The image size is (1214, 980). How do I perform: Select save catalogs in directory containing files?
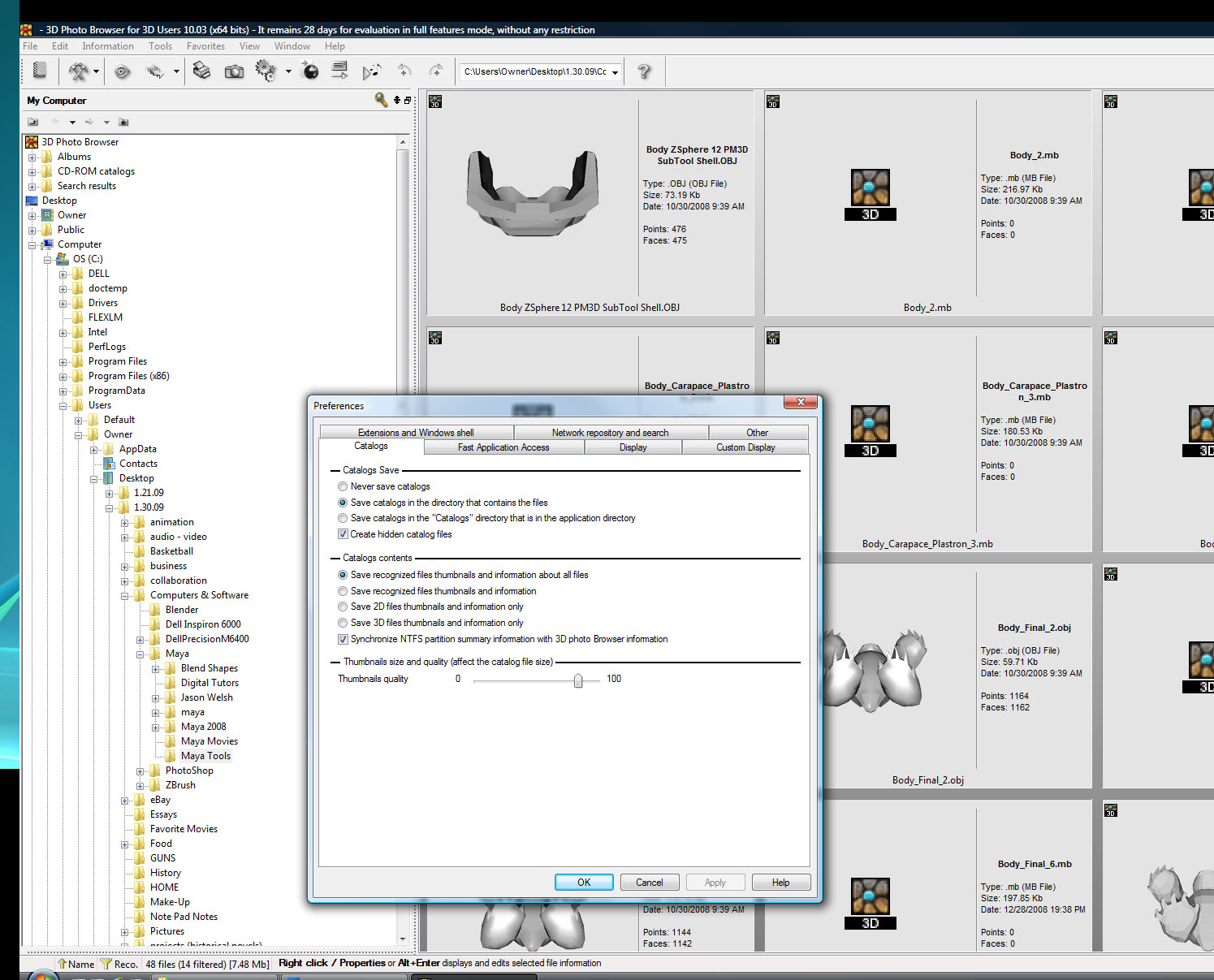tap(343, 503)
